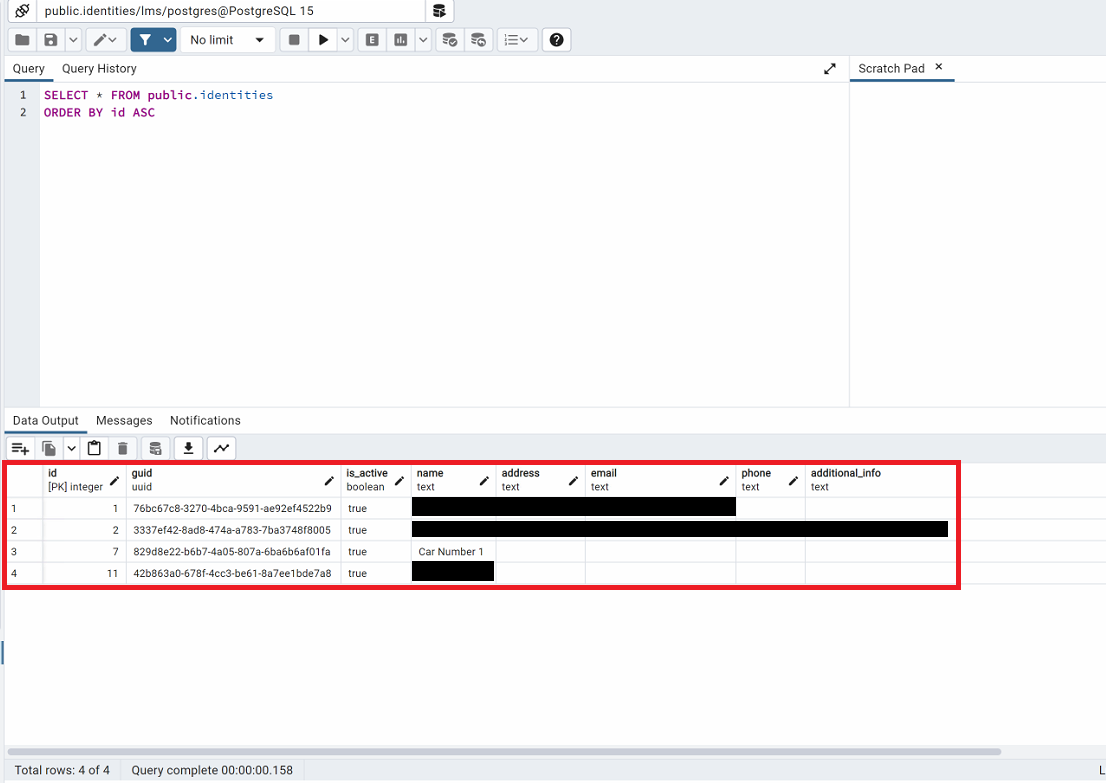Image resolution: width=1106 pixels, height=783 pixels.
Task: Click the Stop query square button
Action: 294,40
